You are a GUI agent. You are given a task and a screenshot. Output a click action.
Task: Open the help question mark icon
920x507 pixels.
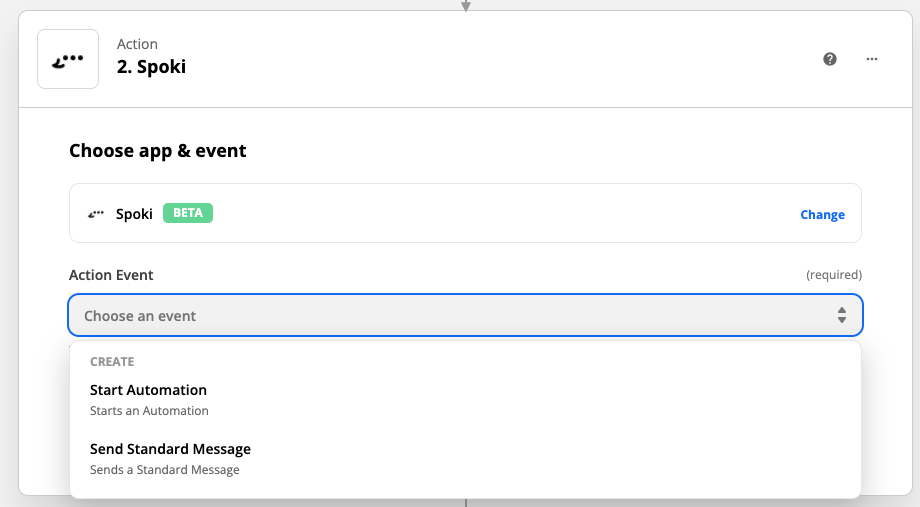coord(830,59)
